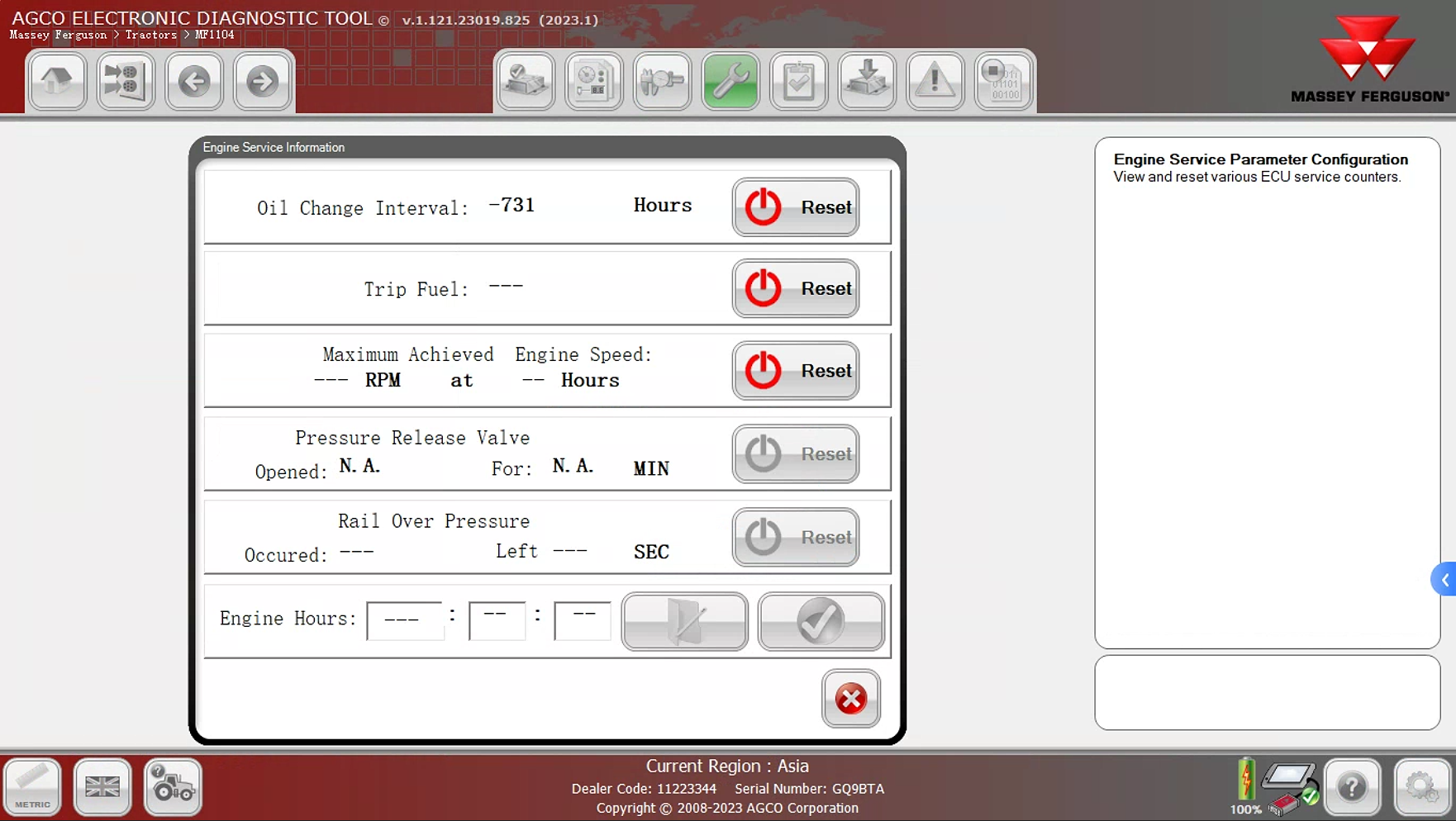Reset Maximum Achieved Engine Speed

[x=796, y=371]
